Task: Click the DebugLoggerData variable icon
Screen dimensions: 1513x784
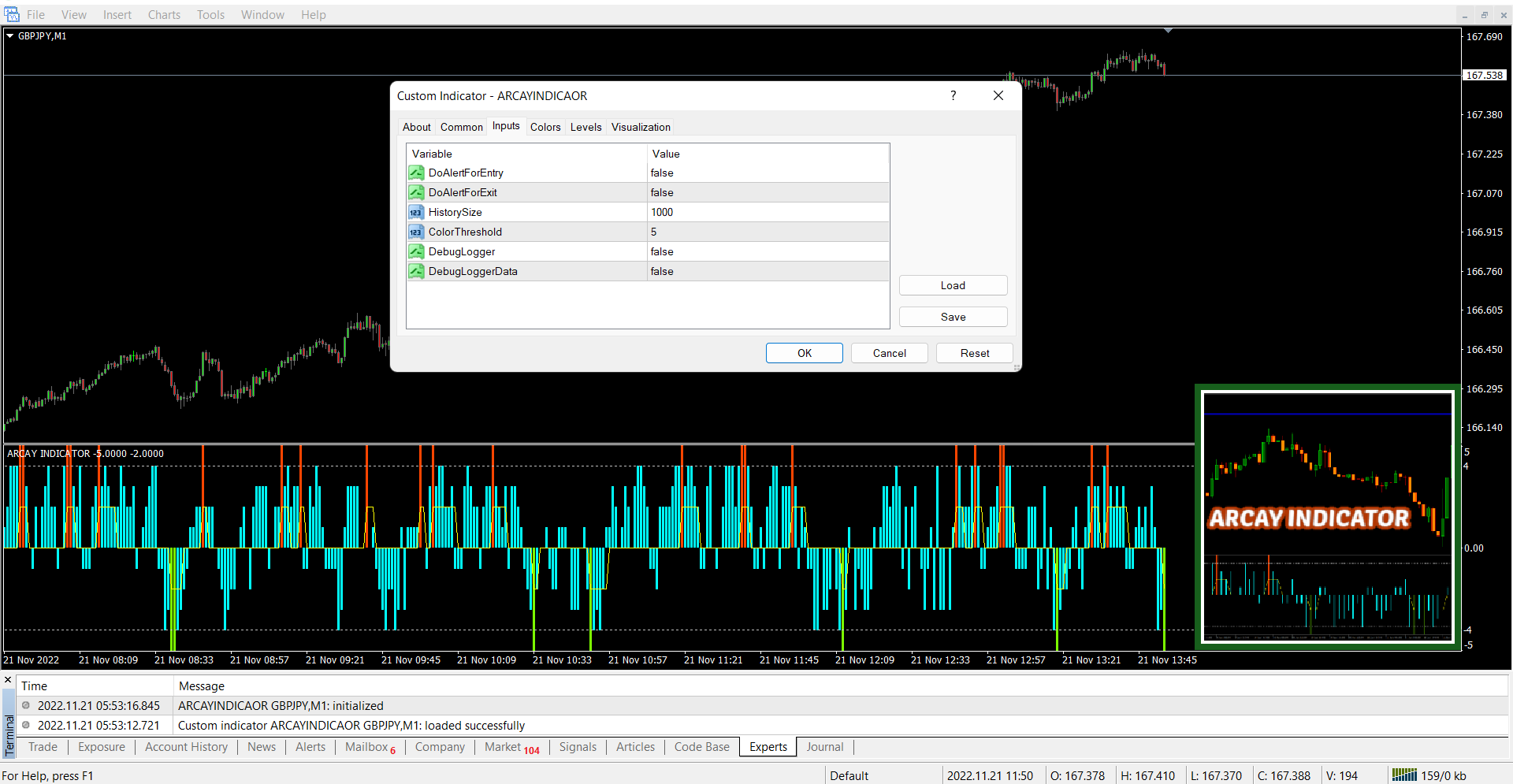Action: [x=416, y=271]
